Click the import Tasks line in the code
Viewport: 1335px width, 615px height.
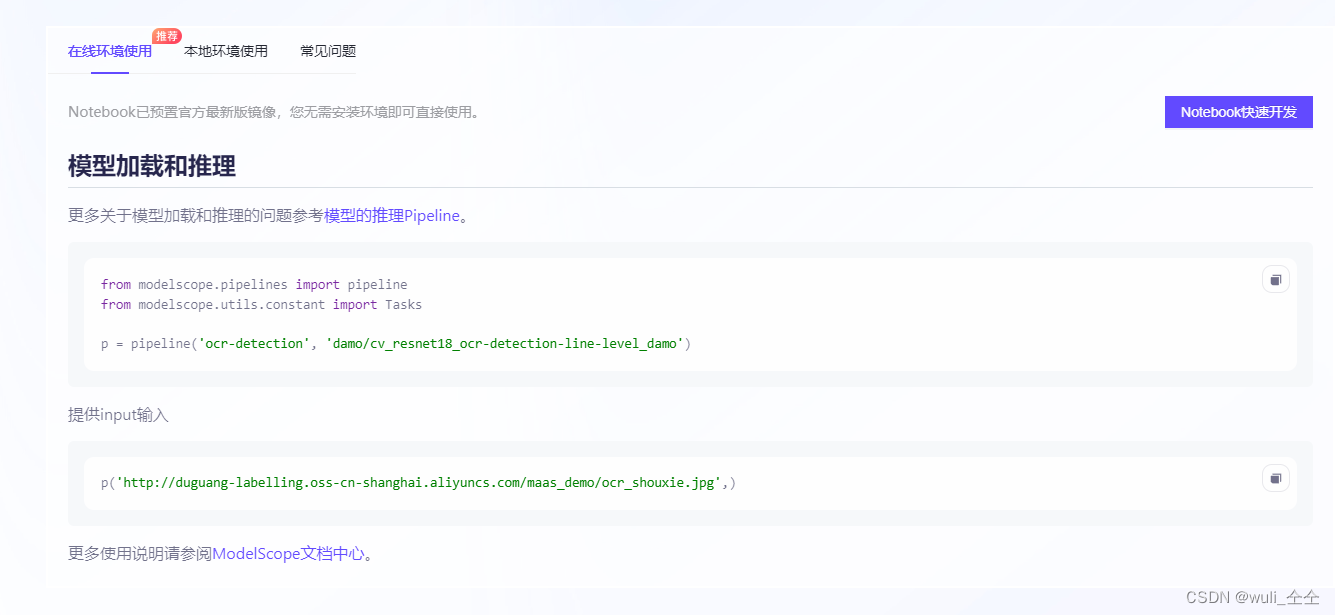260,304
